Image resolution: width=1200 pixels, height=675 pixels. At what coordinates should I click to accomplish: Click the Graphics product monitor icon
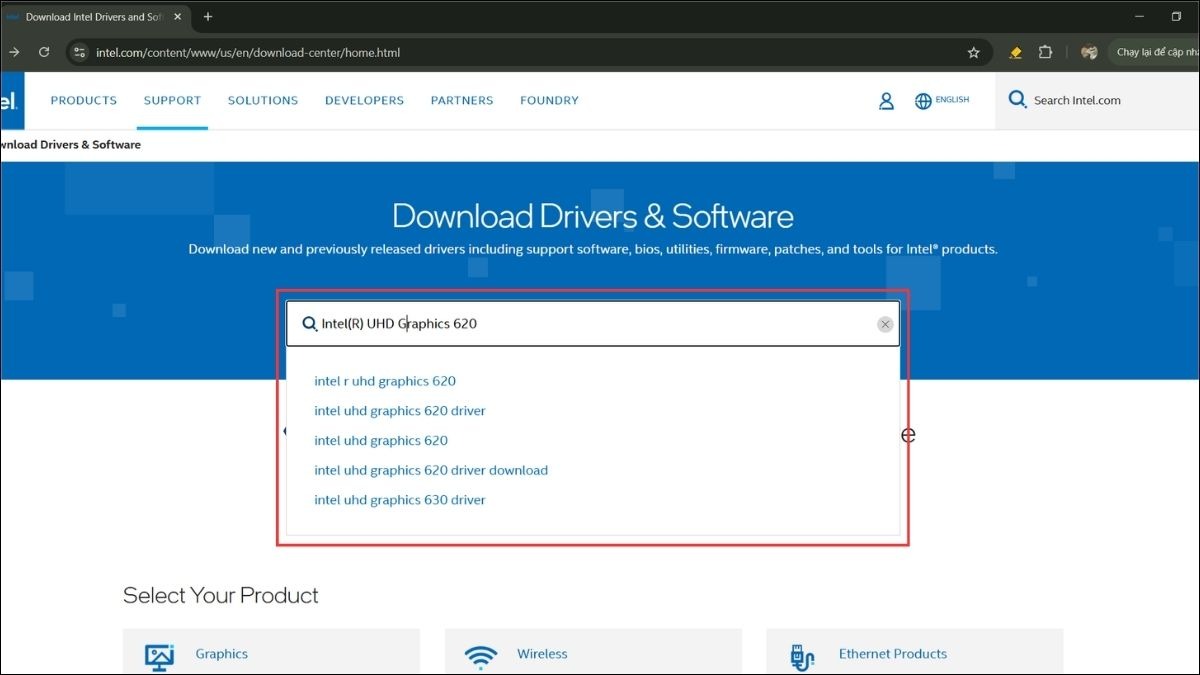tap(160, 656)
